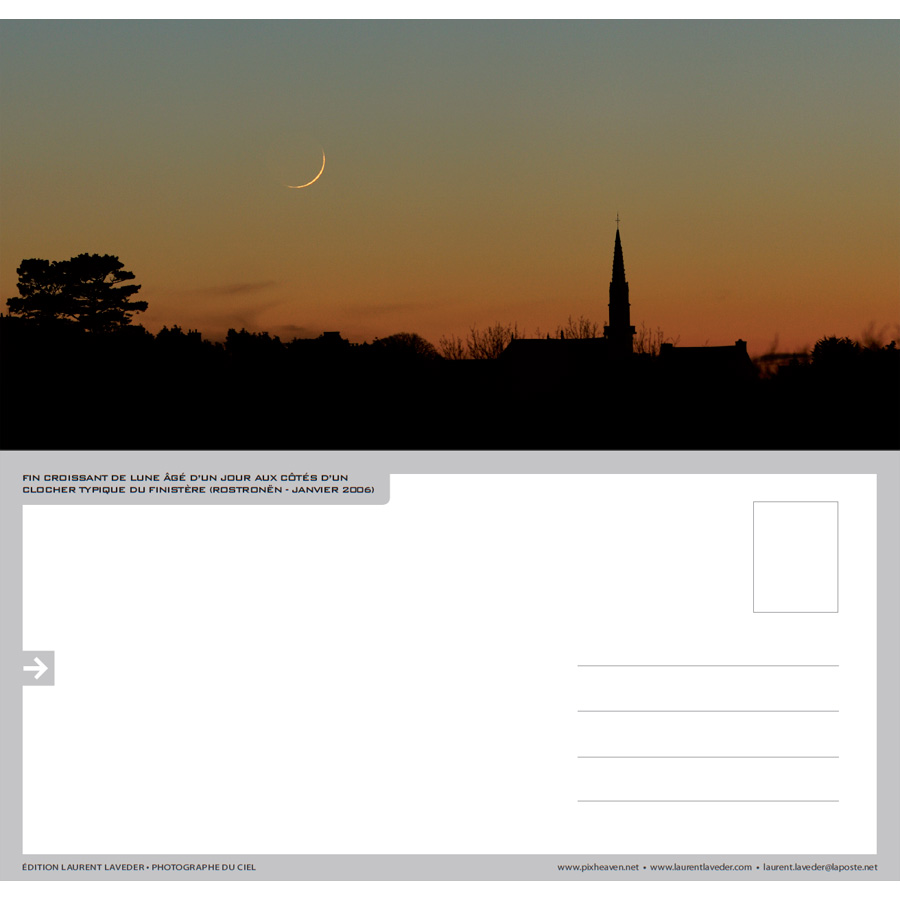
Task: Click the first address line
Action: 708,666
